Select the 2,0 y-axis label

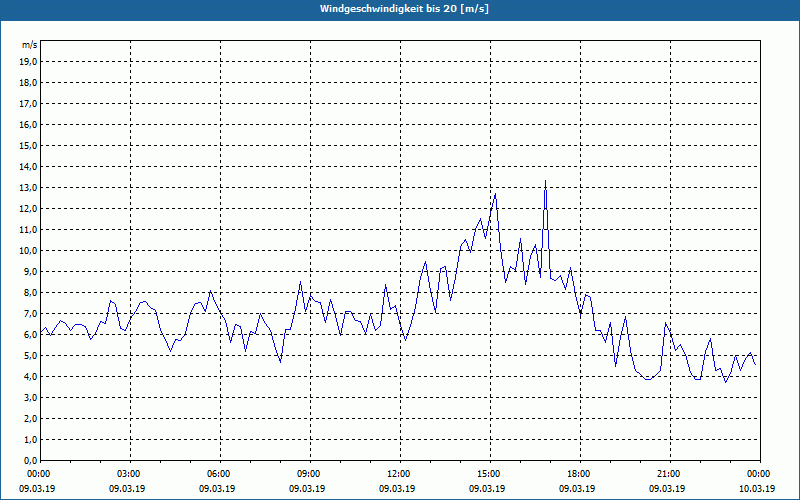(30, 419)
